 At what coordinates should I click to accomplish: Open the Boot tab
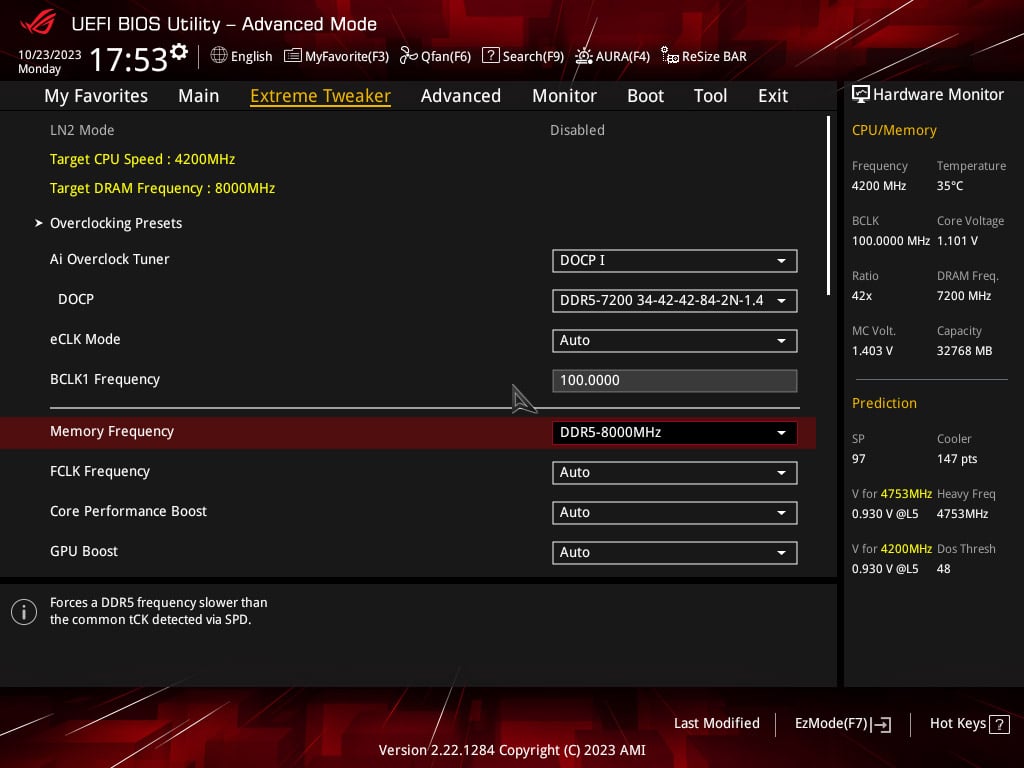coord(645,96)
